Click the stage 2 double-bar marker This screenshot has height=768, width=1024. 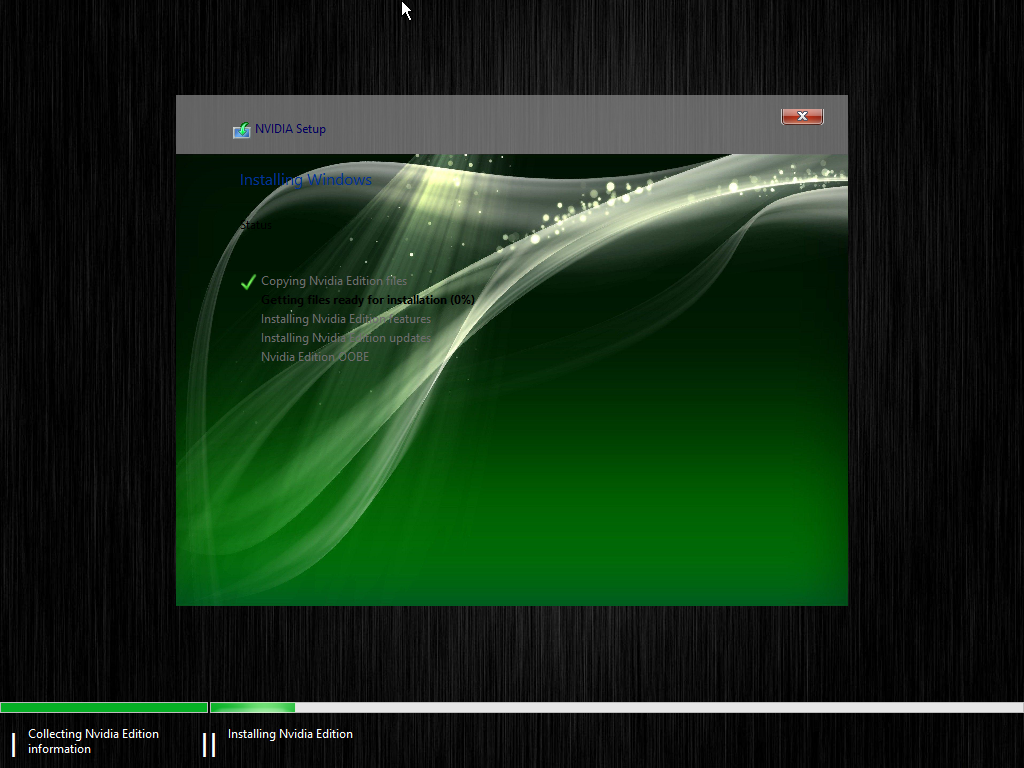[209, 744]
